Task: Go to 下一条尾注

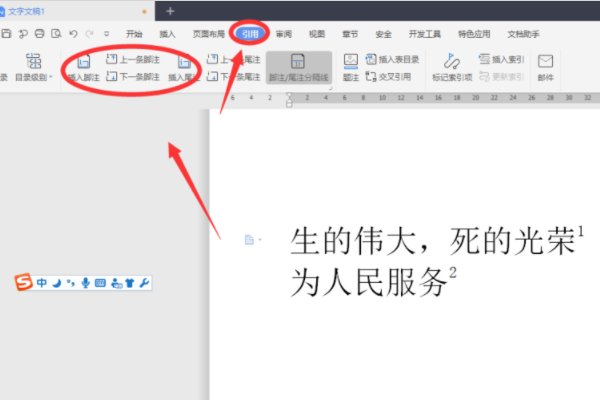Action: point(234,77)
